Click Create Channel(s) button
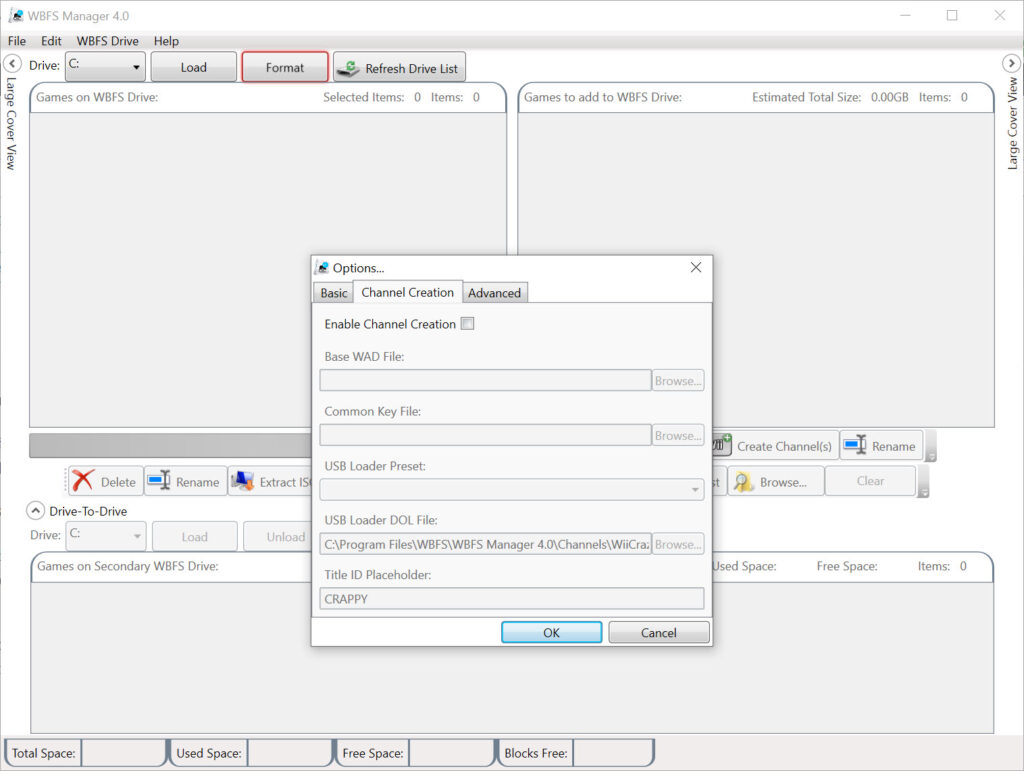This screenshot has height=771, width=1024. click(x=775, y=446)
